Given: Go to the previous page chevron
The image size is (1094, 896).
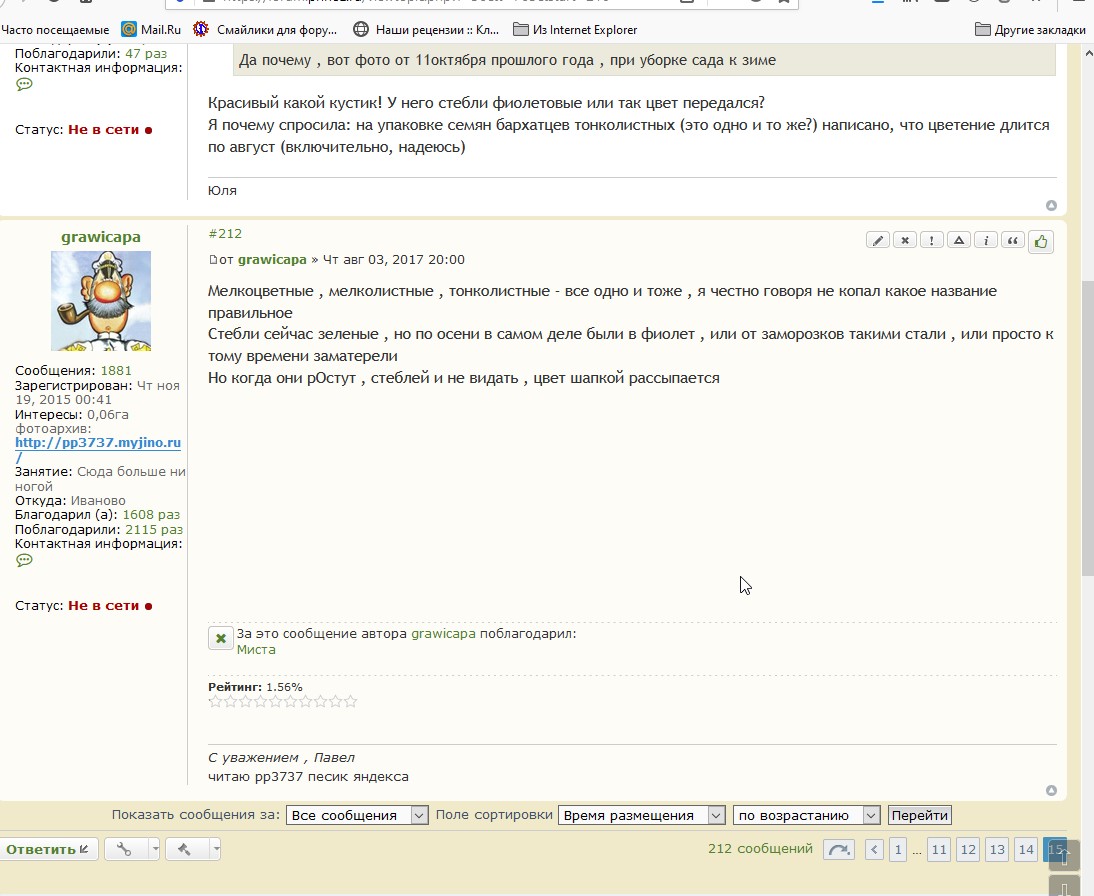Looking at the screenshot, I should click(x=874, y=849).
